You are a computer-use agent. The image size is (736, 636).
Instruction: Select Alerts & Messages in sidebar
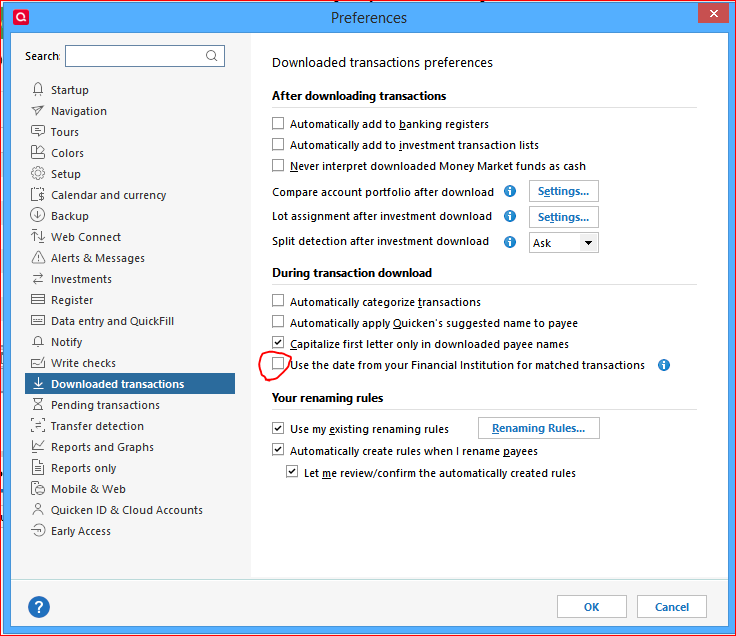point(98,258)
